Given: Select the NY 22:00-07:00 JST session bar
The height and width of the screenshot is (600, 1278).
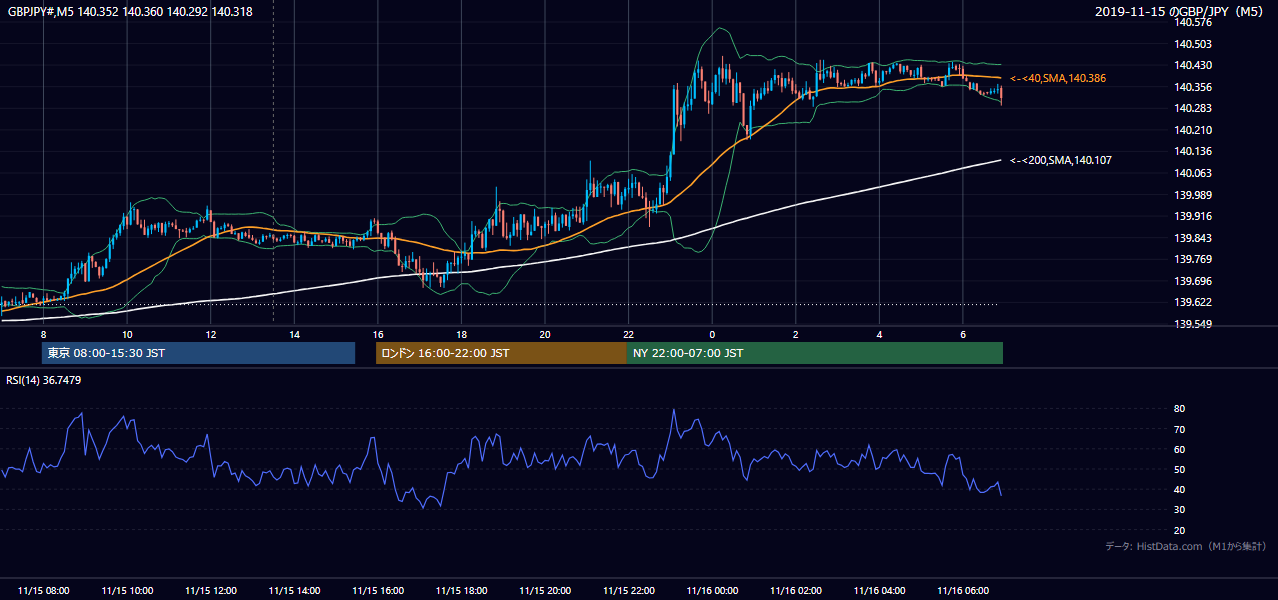Looking at the screenshot, I should (815, 353).
